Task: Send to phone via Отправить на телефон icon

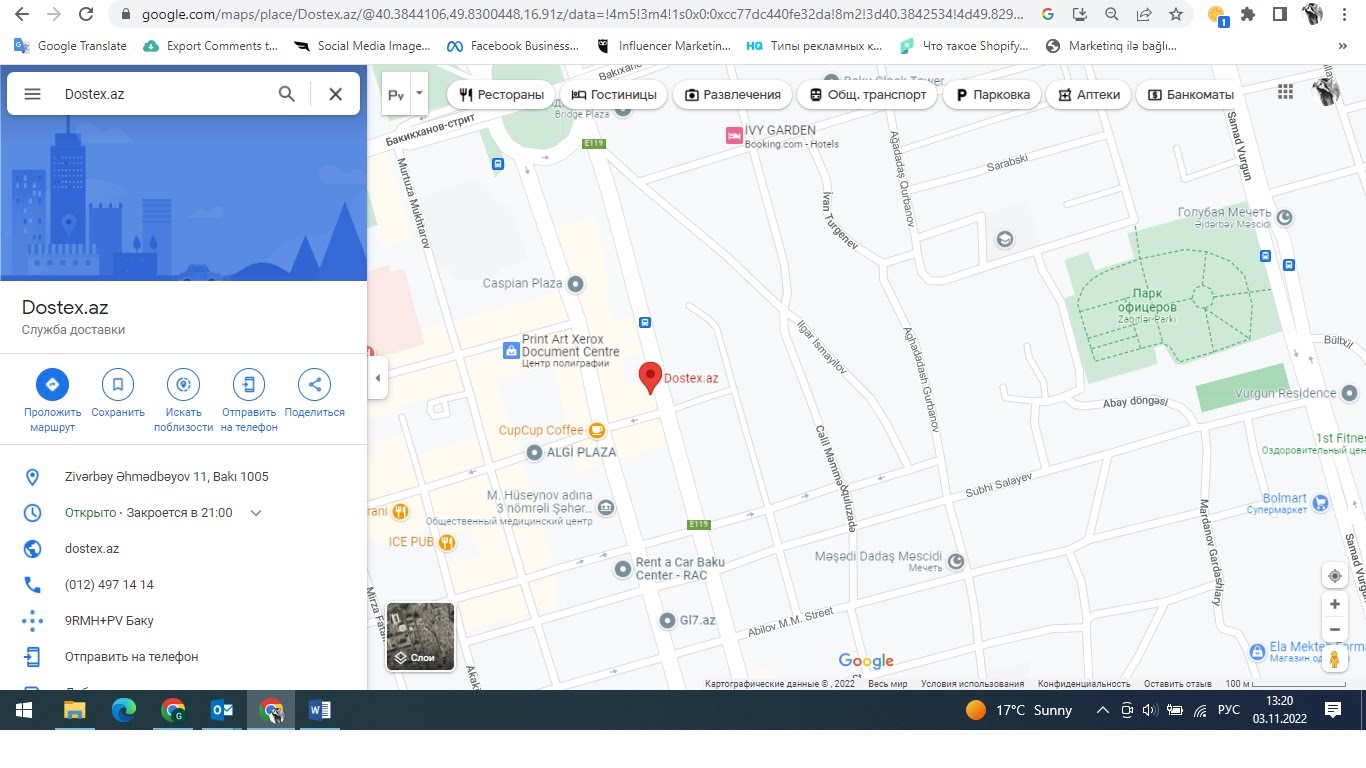Action: click(249, 384)
